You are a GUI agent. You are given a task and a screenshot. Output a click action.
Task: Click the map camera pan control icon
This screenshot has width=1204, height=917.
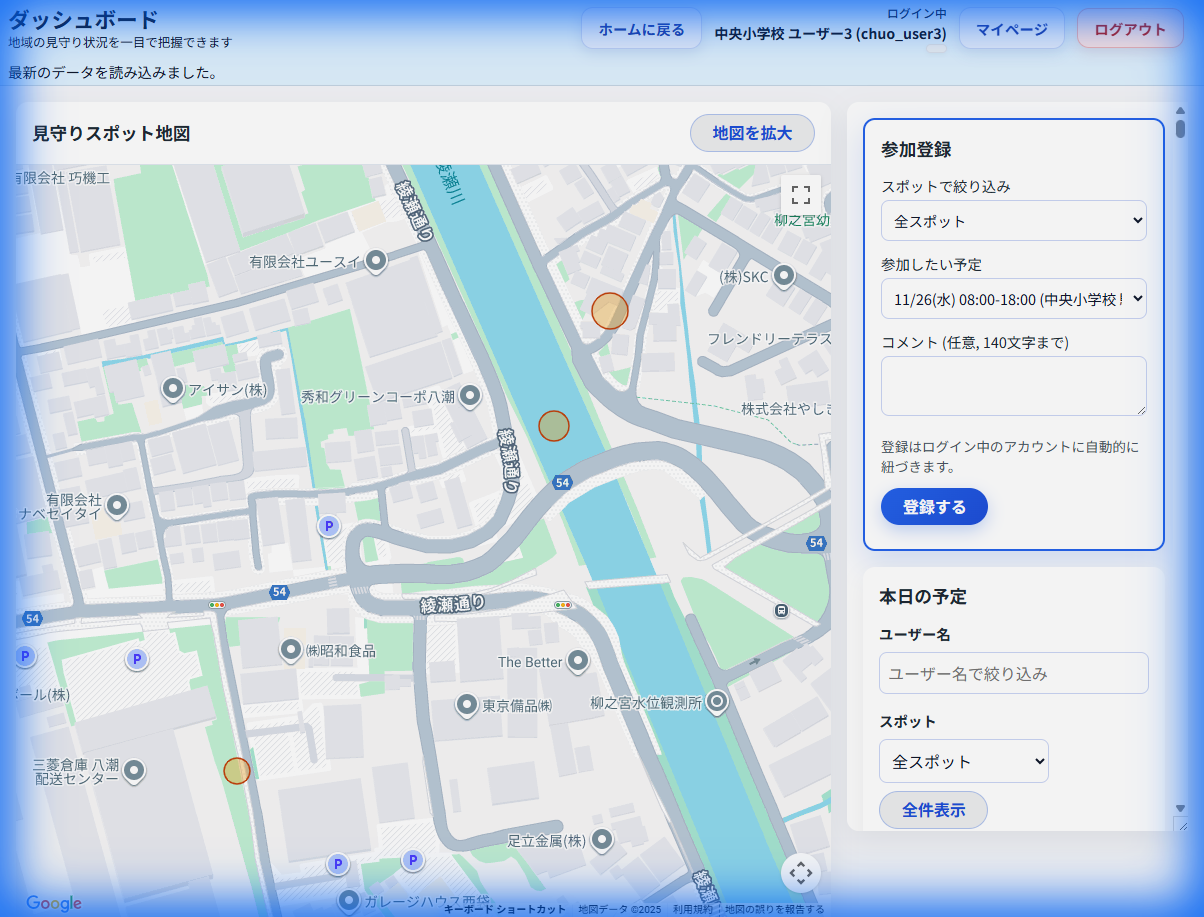800,872
